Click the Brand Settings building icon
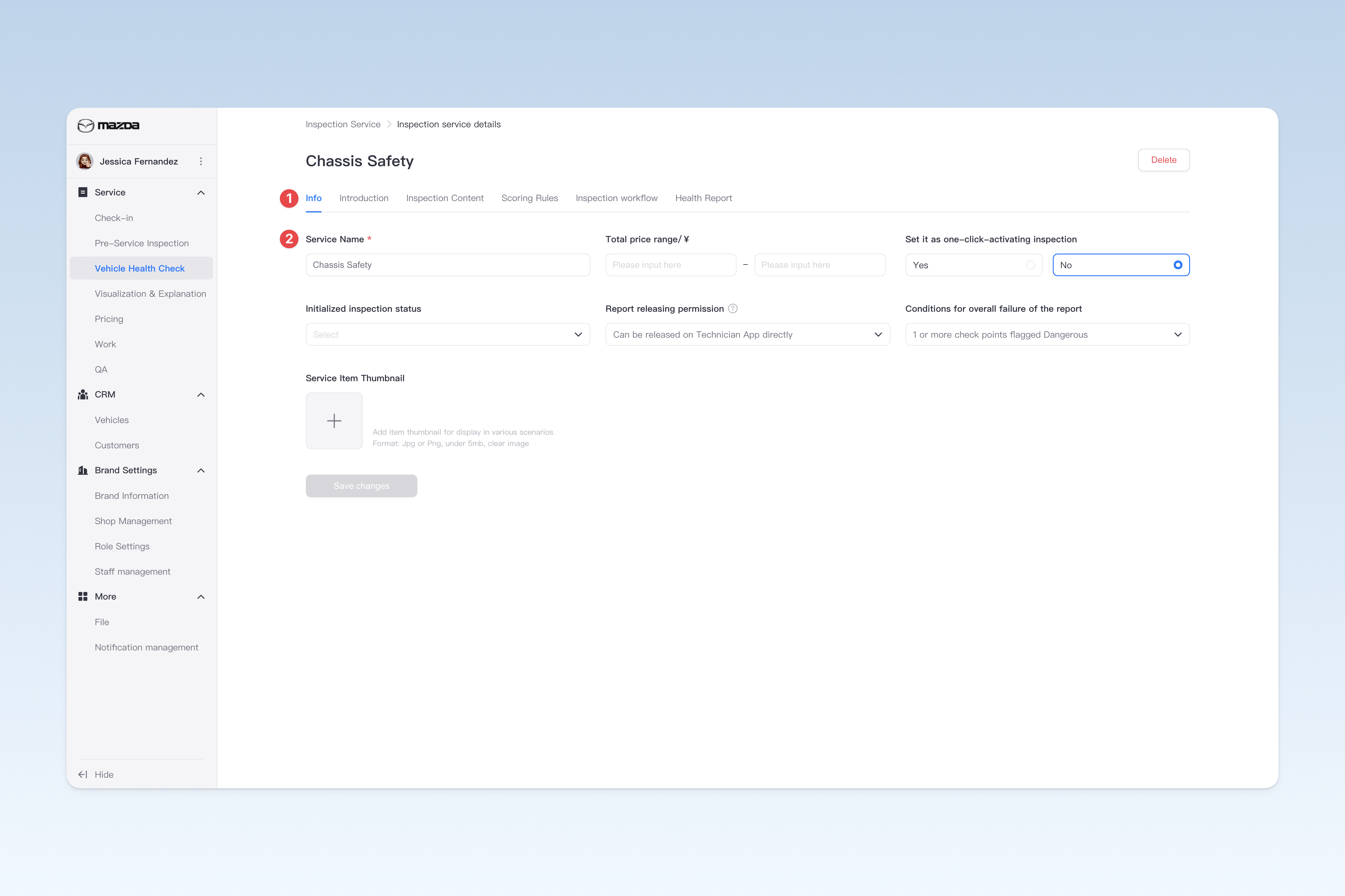1345x896 pixels. 83,470
